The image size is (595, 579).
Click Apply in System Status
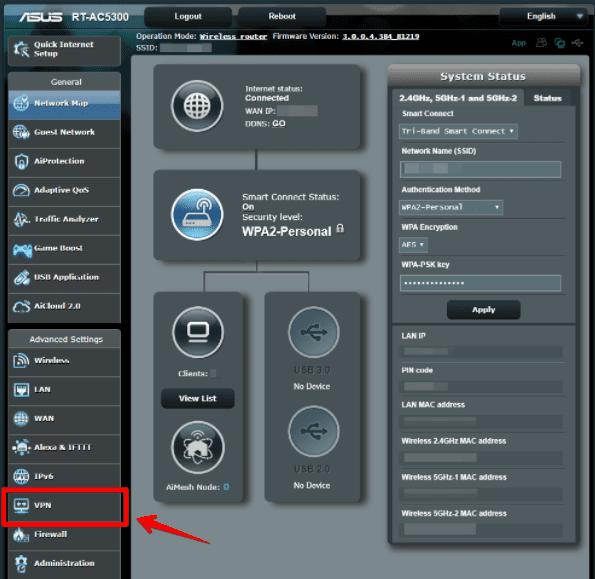pos(483,310)
